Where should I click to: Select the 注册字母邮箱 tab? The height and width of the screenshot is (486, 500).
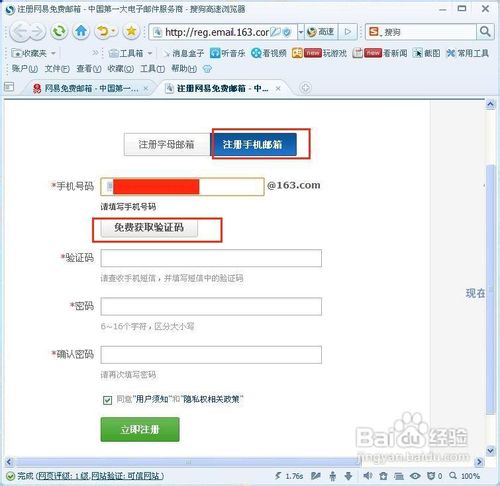click(167, 144)
